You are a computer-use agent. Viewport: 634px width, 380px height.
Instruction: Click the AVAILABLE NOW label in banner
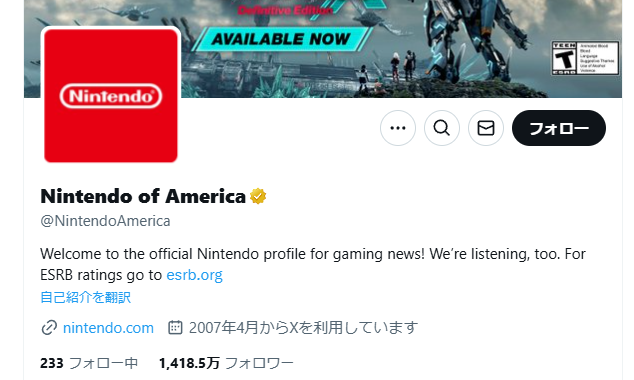(x=281, y=39)
